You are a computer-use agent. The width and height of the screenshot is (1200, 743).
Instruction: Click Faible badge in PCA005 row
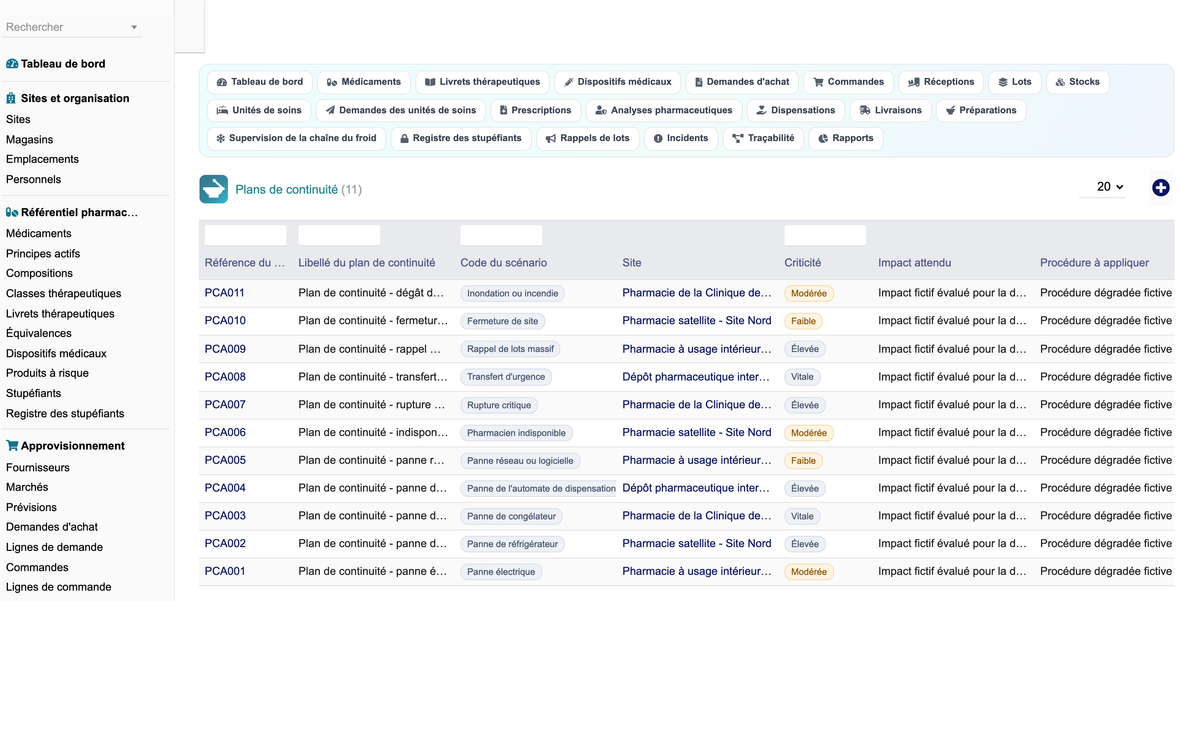point(803,461)
